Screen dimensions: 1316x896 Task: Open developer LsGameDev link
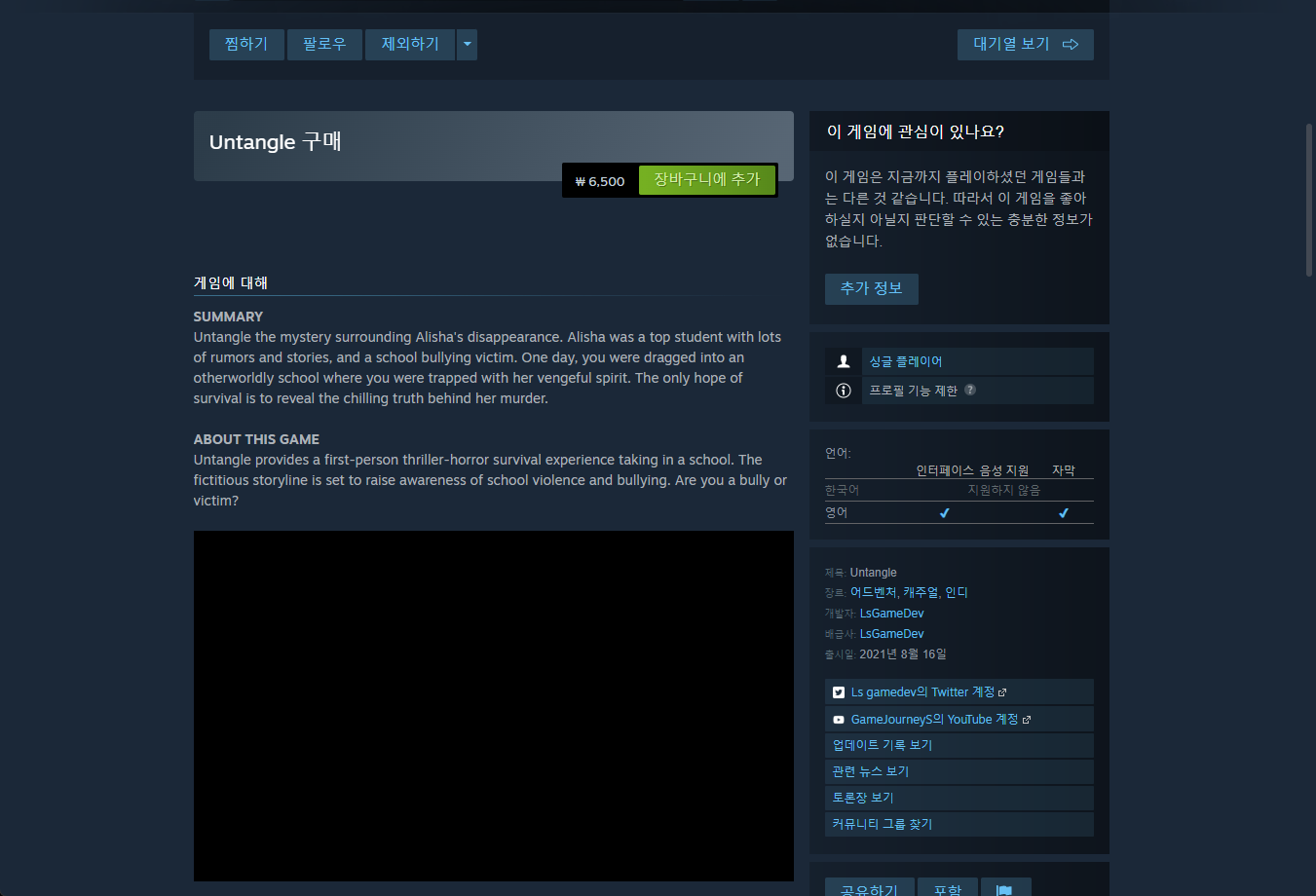892,614
